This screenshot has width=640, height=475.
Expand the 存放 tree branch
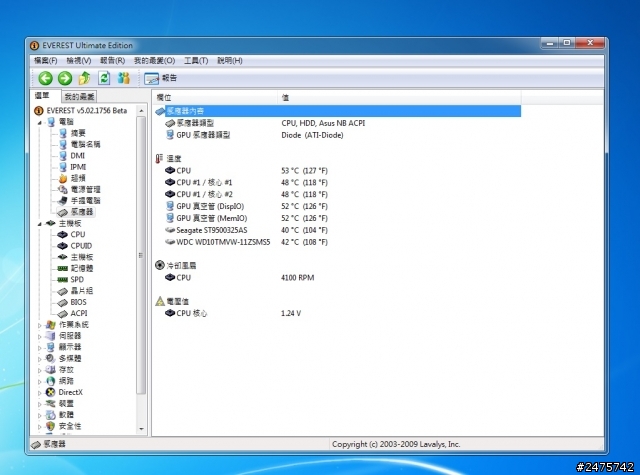40,370
